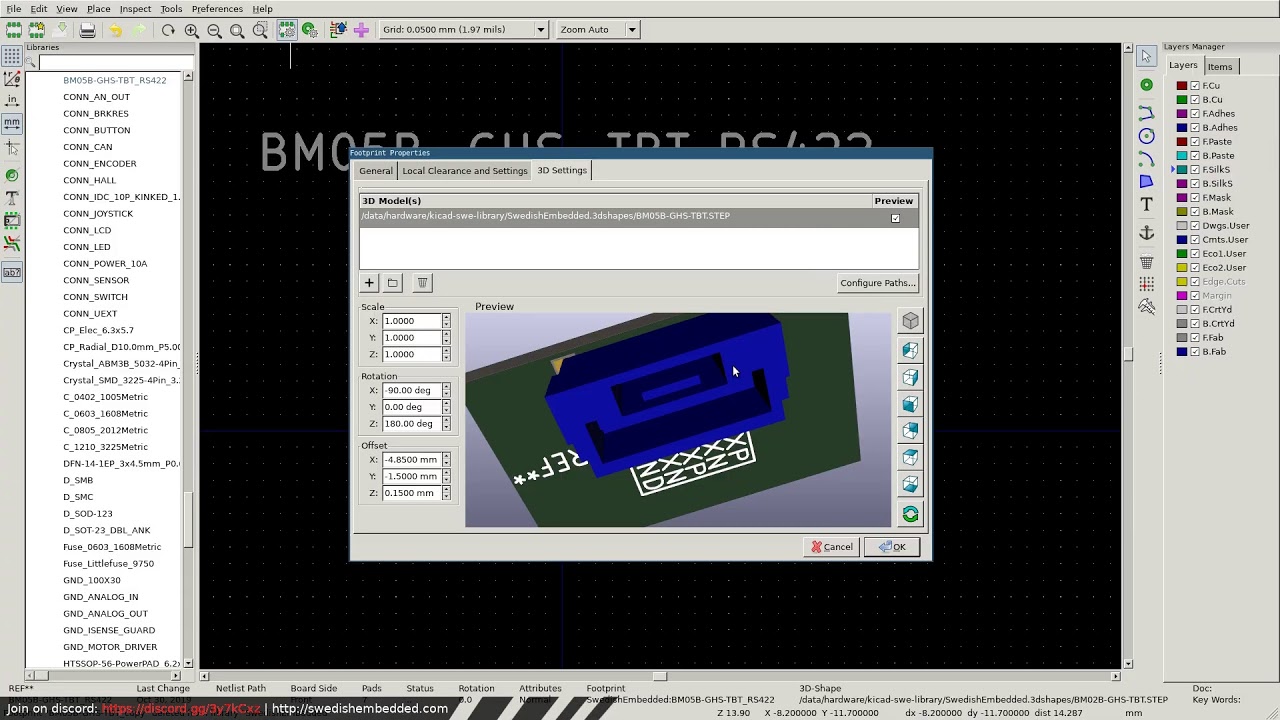Adjust Scale Z spinner arrows
This screenshot has height=720, width=1280.
click(x=446, y=354)
